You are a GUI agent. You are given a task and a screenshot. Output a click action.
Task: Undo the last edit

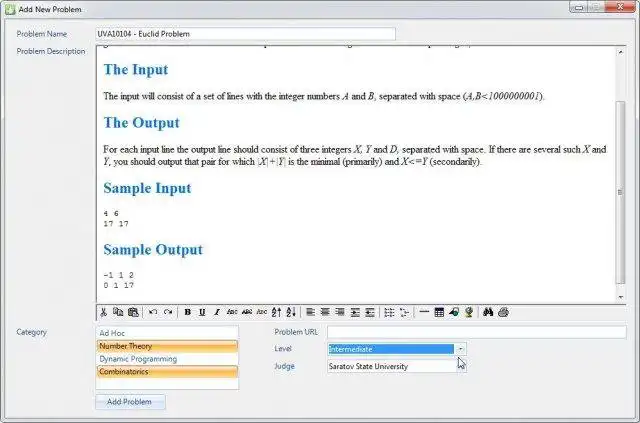point(153,312)
